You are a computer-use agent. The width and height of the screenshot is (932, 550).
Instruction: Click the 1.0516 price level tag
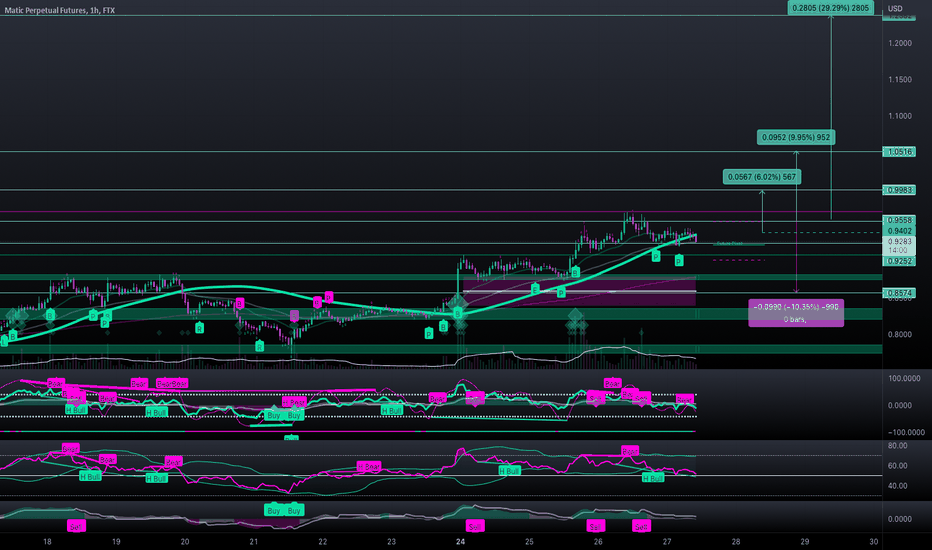point(899,152)
